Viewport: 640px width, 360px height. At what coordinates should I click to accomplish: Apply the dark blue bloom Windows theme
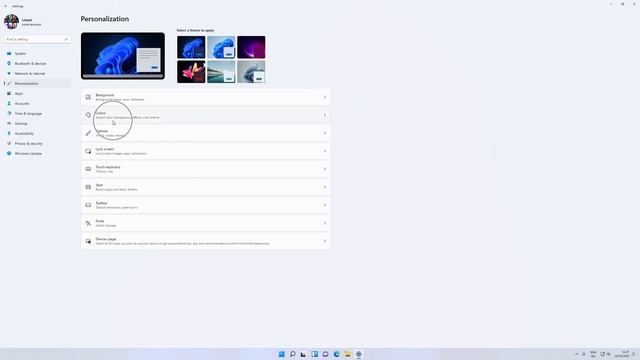tap(191, 47)
